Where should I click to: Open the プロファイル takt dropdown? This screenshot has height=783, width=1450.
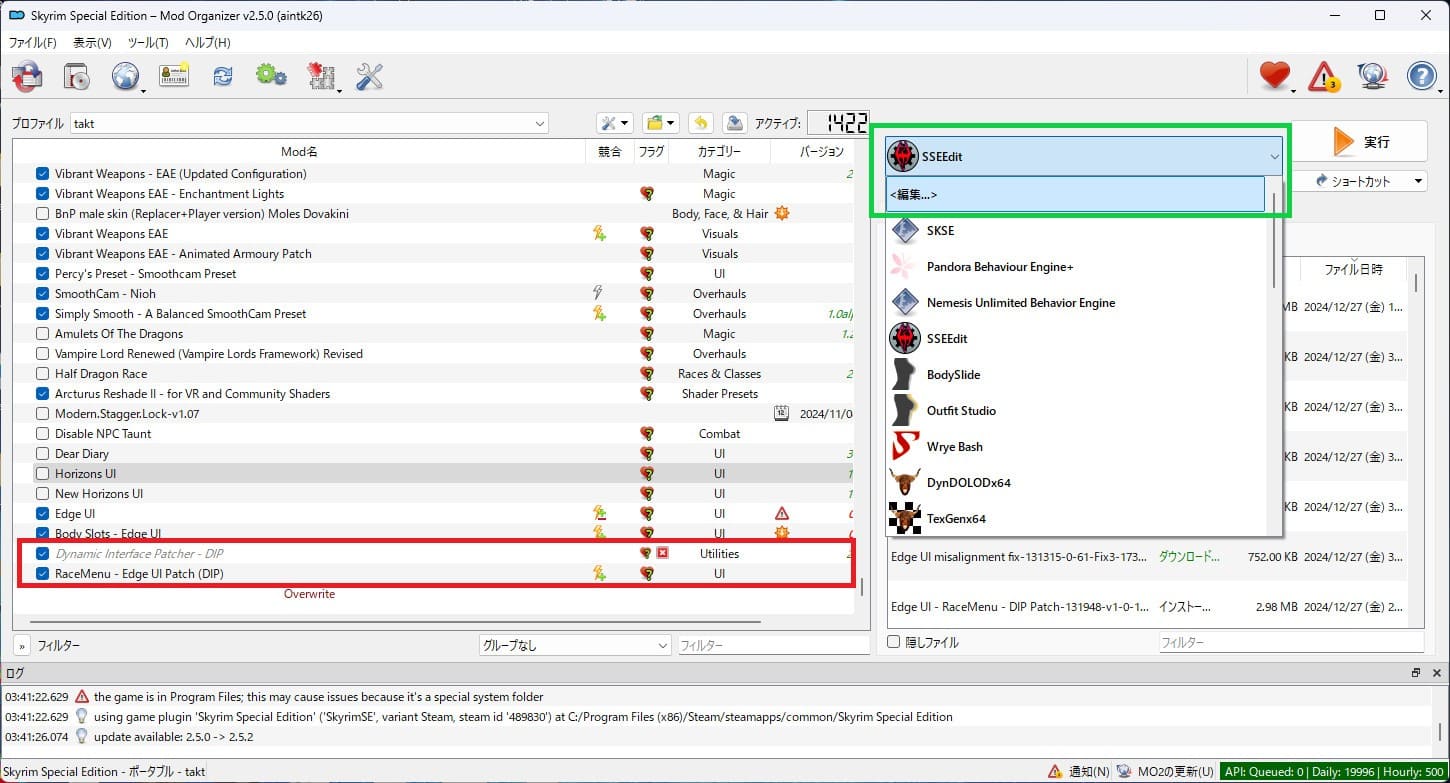tap(309, 124)
